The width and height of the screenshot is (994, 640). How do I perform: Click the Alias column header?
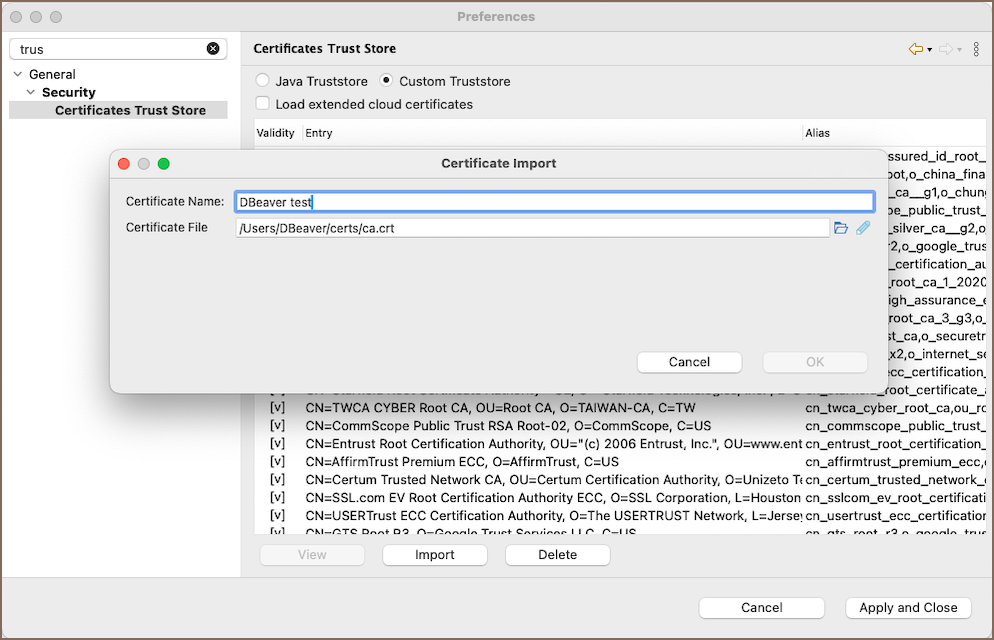(x=817, y=133)
